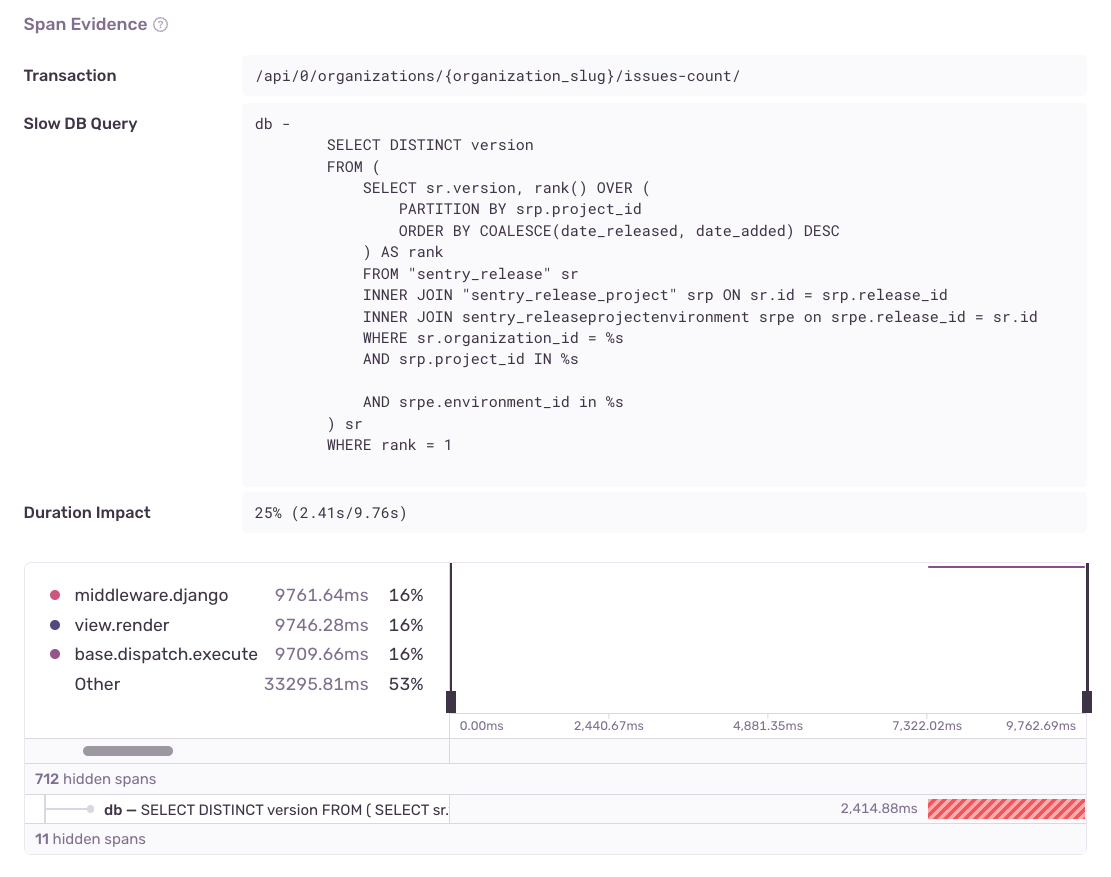Click the issues-count transaction endpoint

495,75
